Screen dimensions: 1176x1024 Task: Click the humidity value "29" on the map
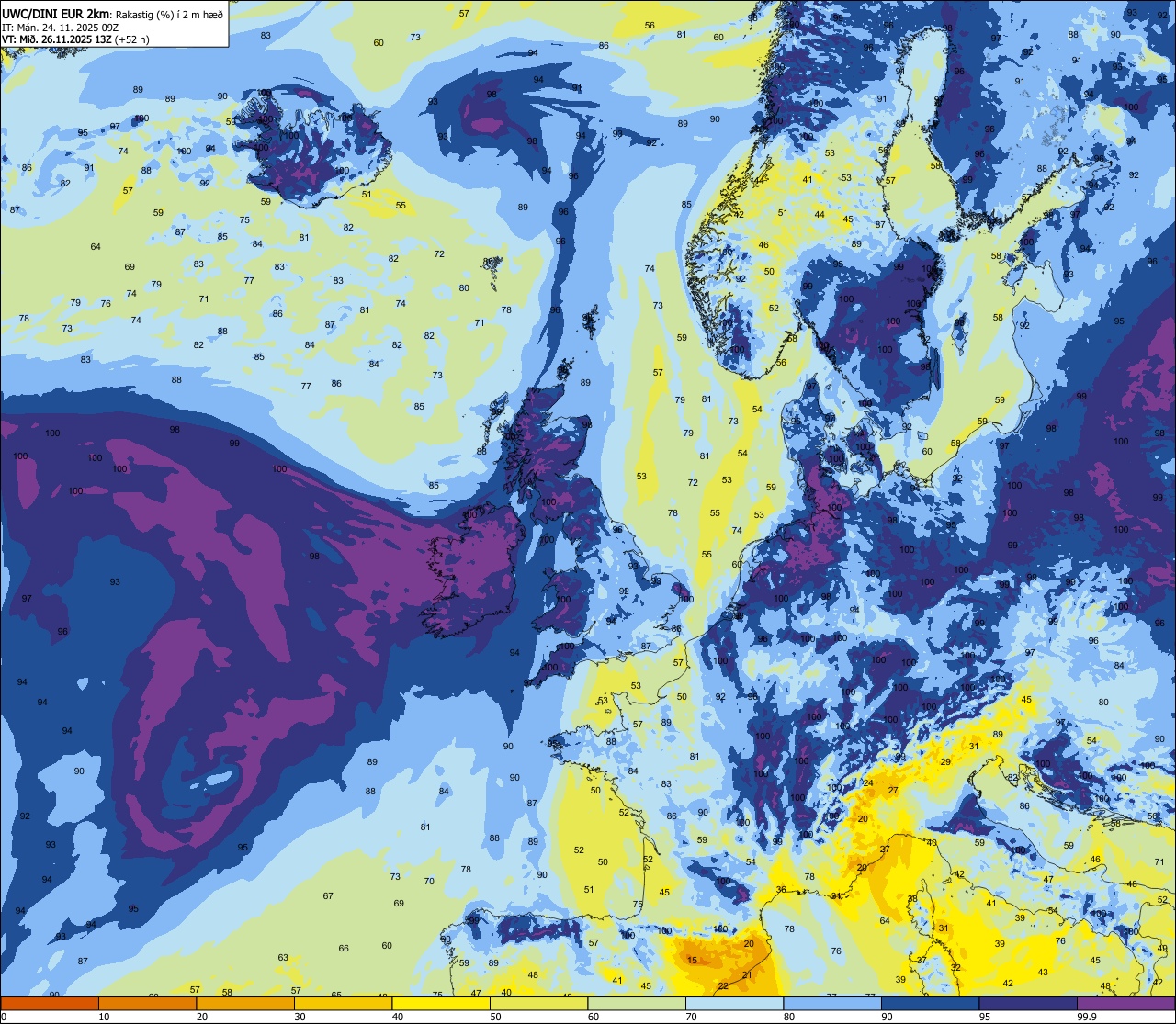pos(945,761)
